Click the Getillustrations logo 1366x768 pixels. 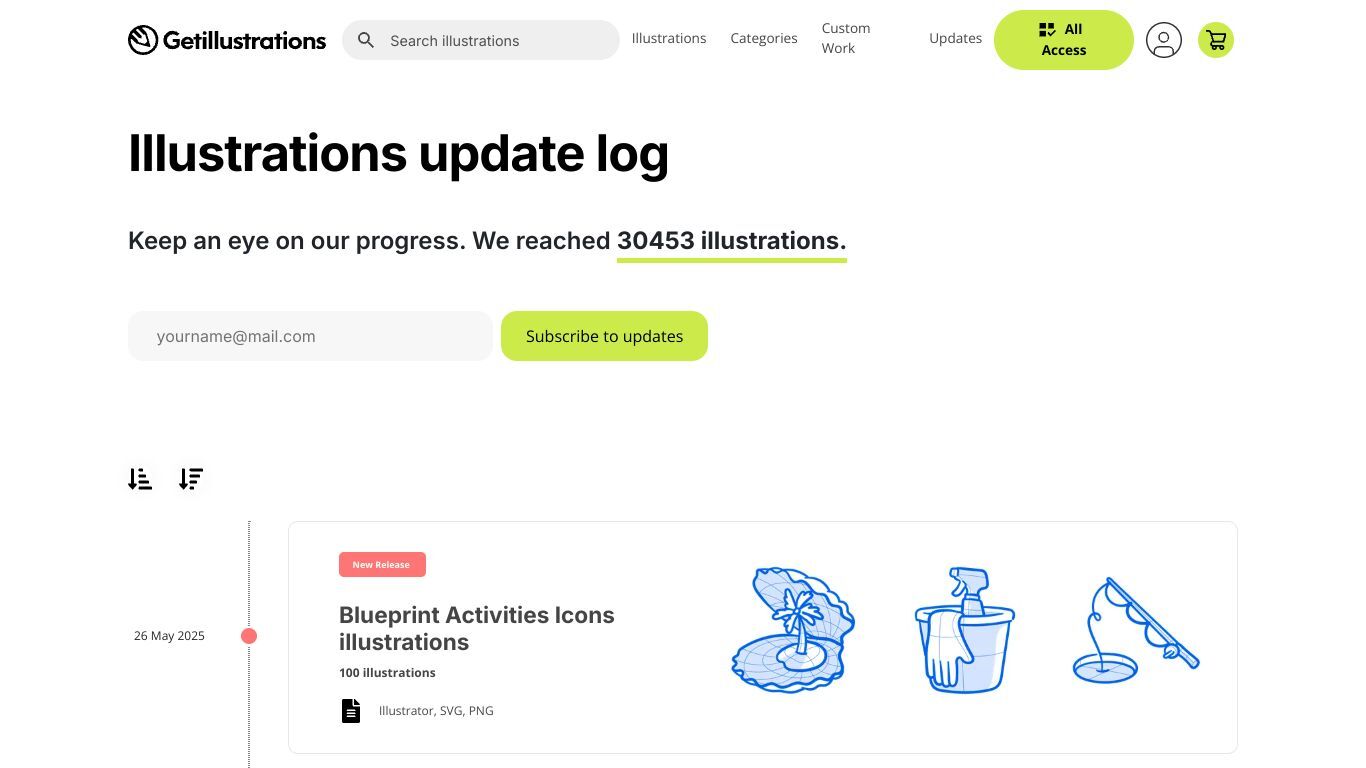227,40
